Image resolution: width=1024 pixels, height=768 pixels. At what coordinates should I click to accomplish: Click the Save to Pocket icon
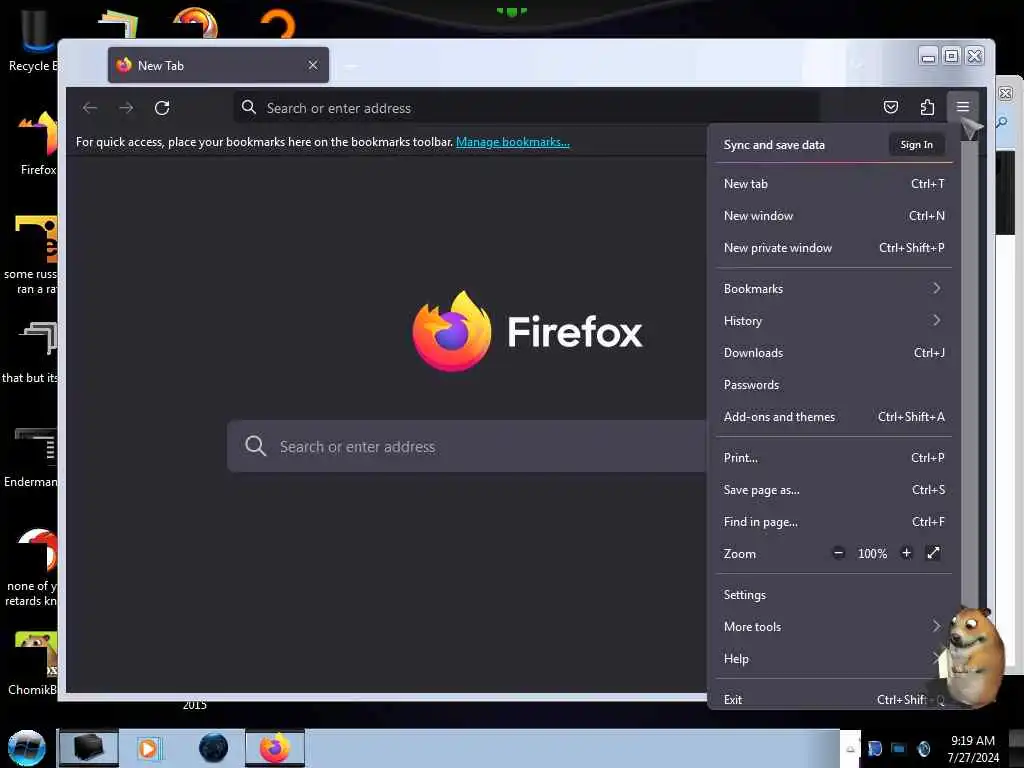891,107
